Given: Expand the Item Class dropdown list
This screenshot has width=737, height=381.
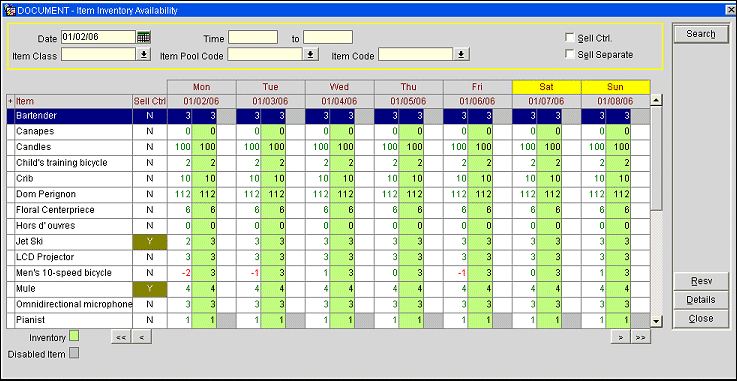Looking at the screenshot, I should coord(144,55).
